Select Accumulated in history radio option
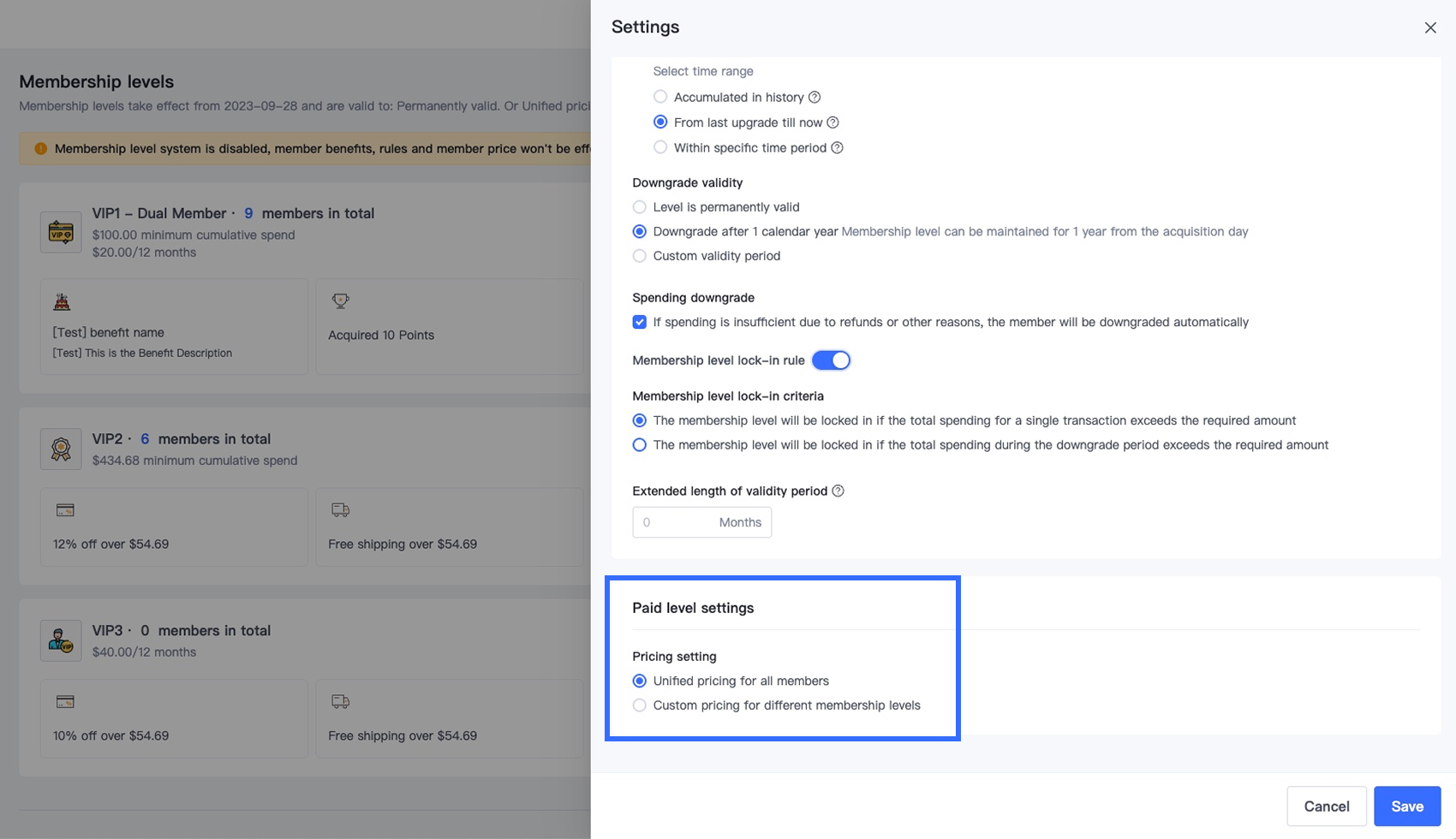Screen dimensions: 1456x839 [660, 98]
